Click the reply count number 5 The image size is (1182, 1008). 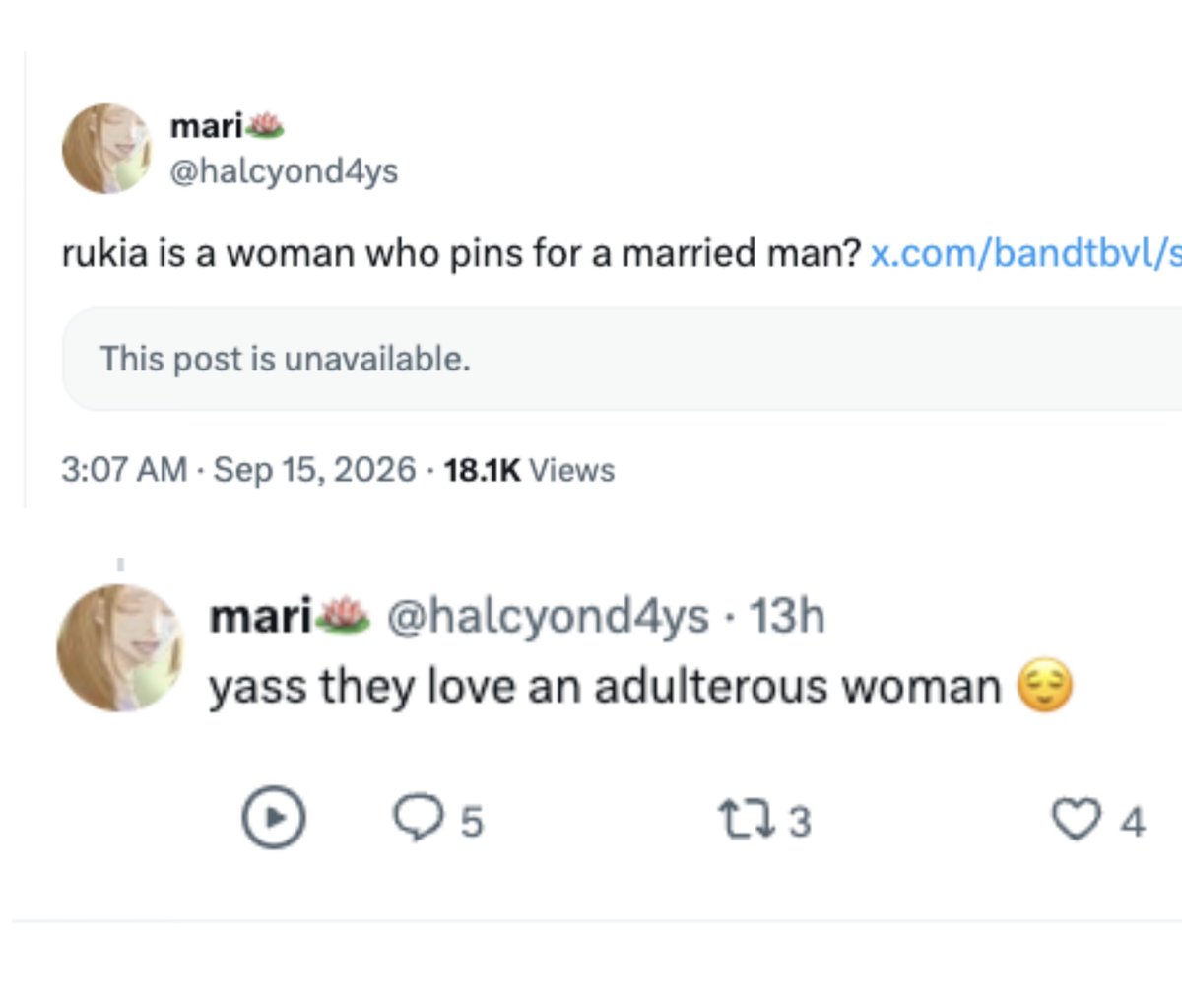[472, 822]
